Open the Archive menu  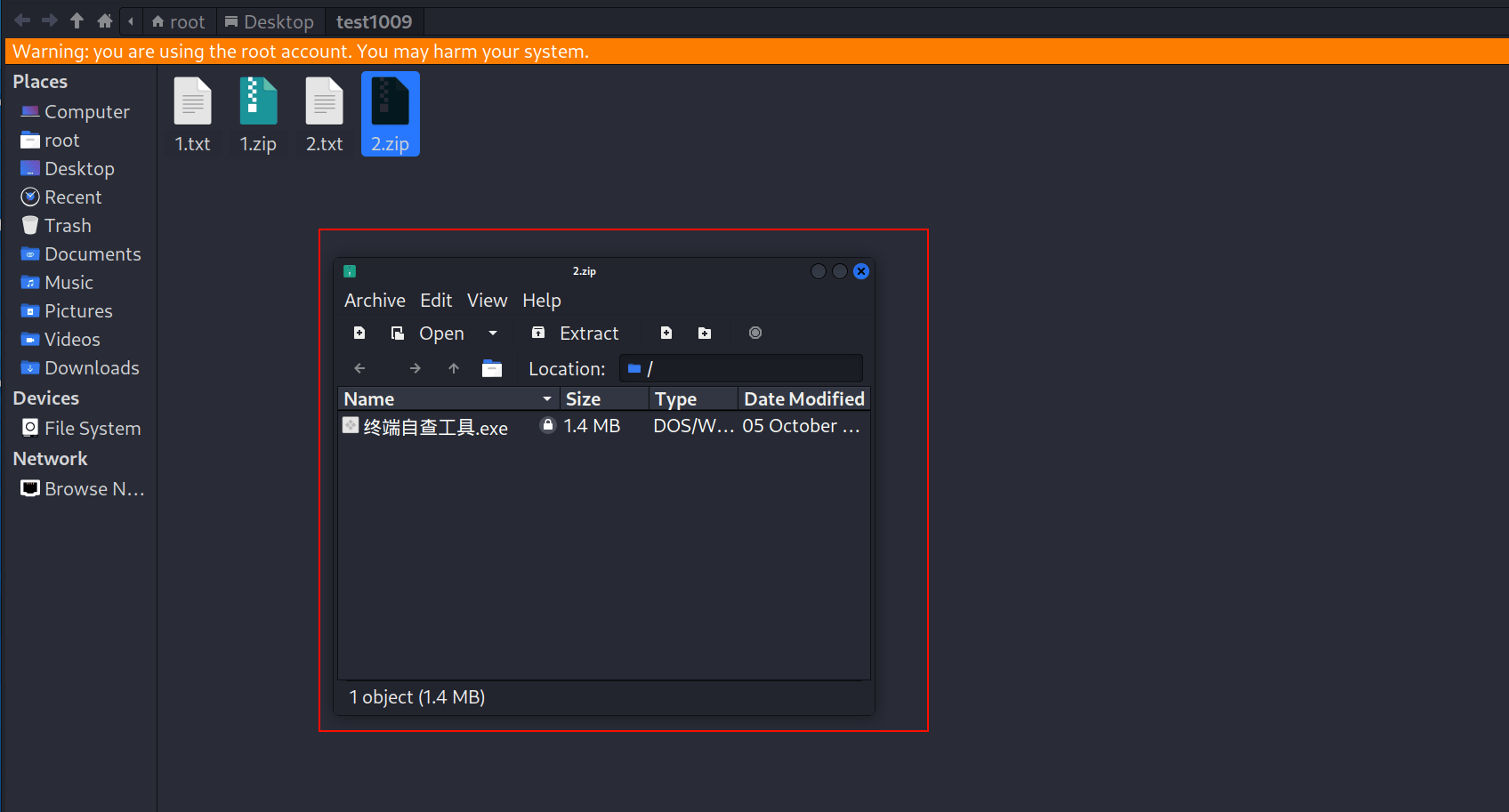(375, 301)
